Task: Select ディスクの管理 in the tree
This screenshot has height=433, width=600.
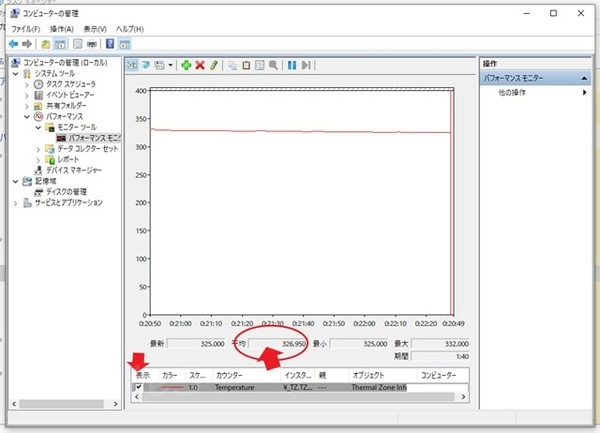Action: click(x=66, y=192)
